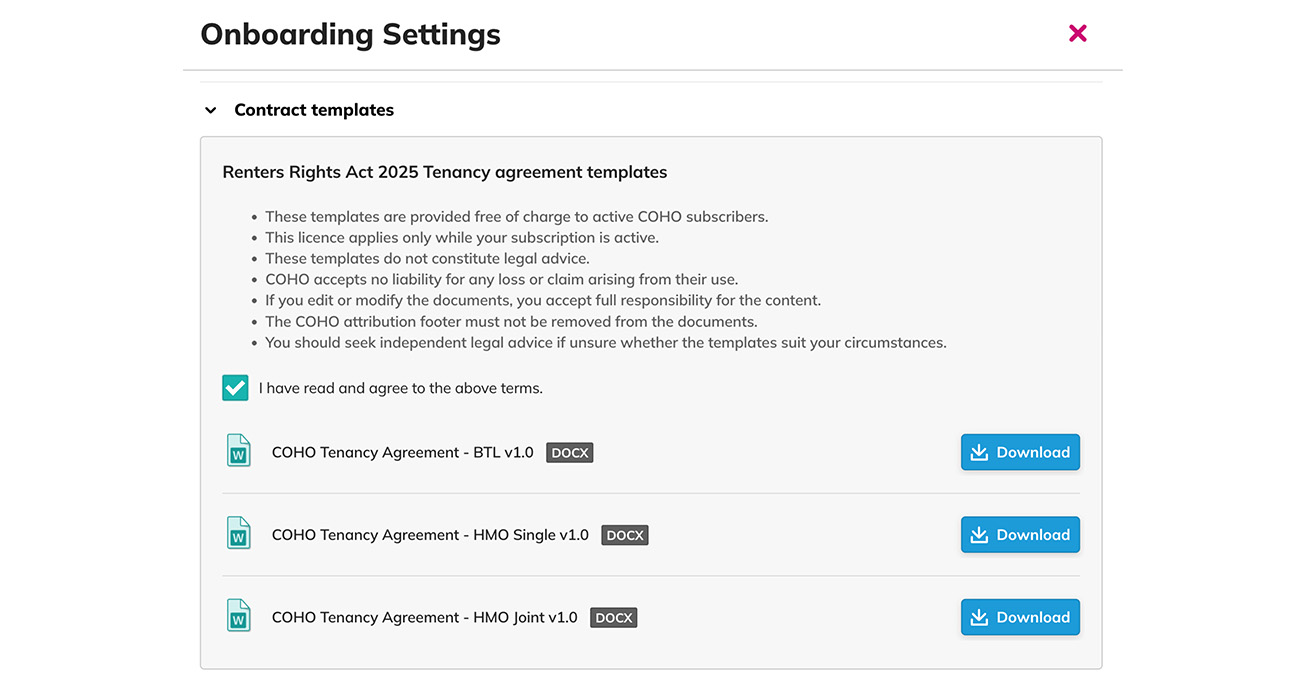Select the COHO Tenancy Agreement - BTL v1.0 title
Screen dimensions: 1306x680
pos(403,452)
